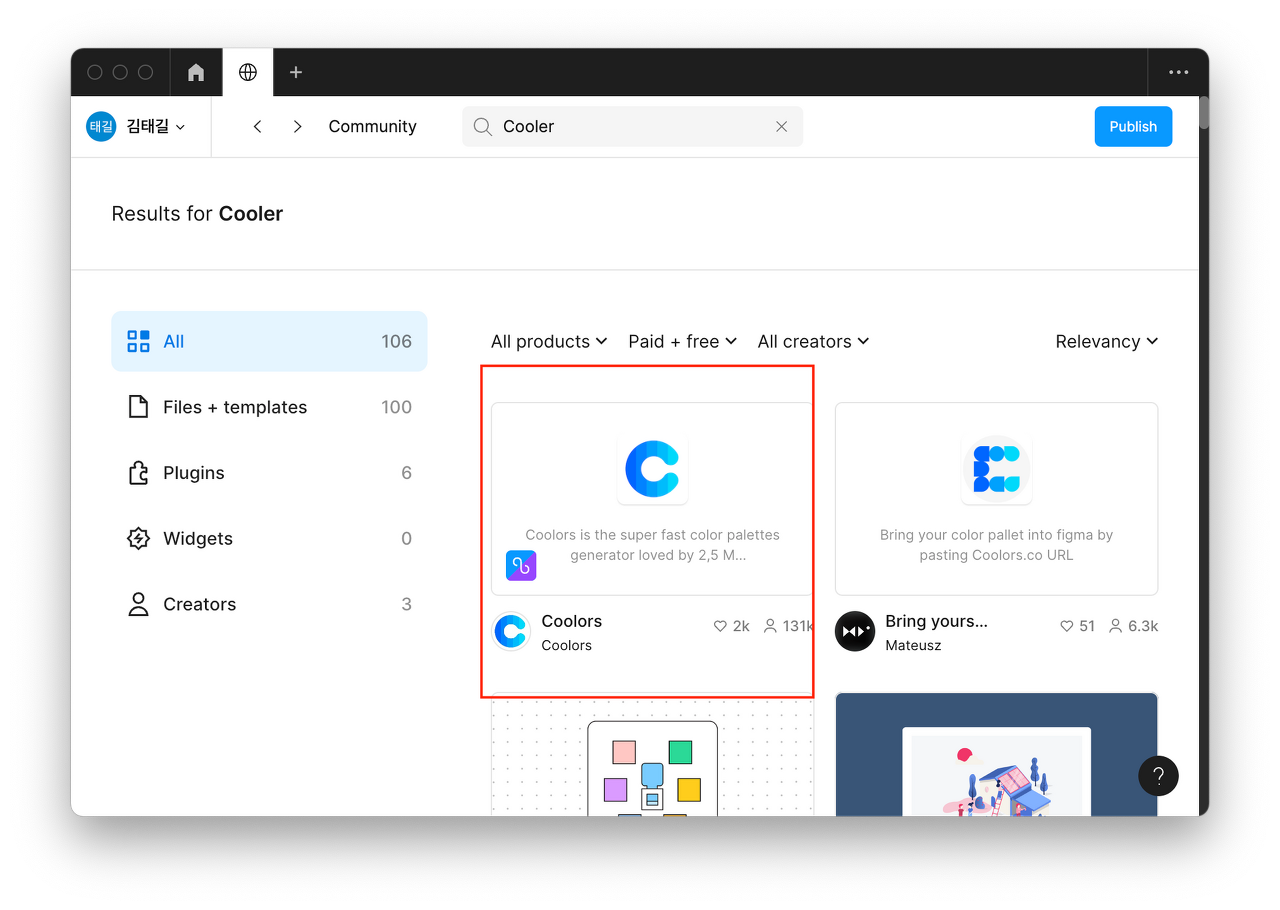Click the Mateusz creator avatar
This screenshot has width=1280, height=910.
click(855, 631)
